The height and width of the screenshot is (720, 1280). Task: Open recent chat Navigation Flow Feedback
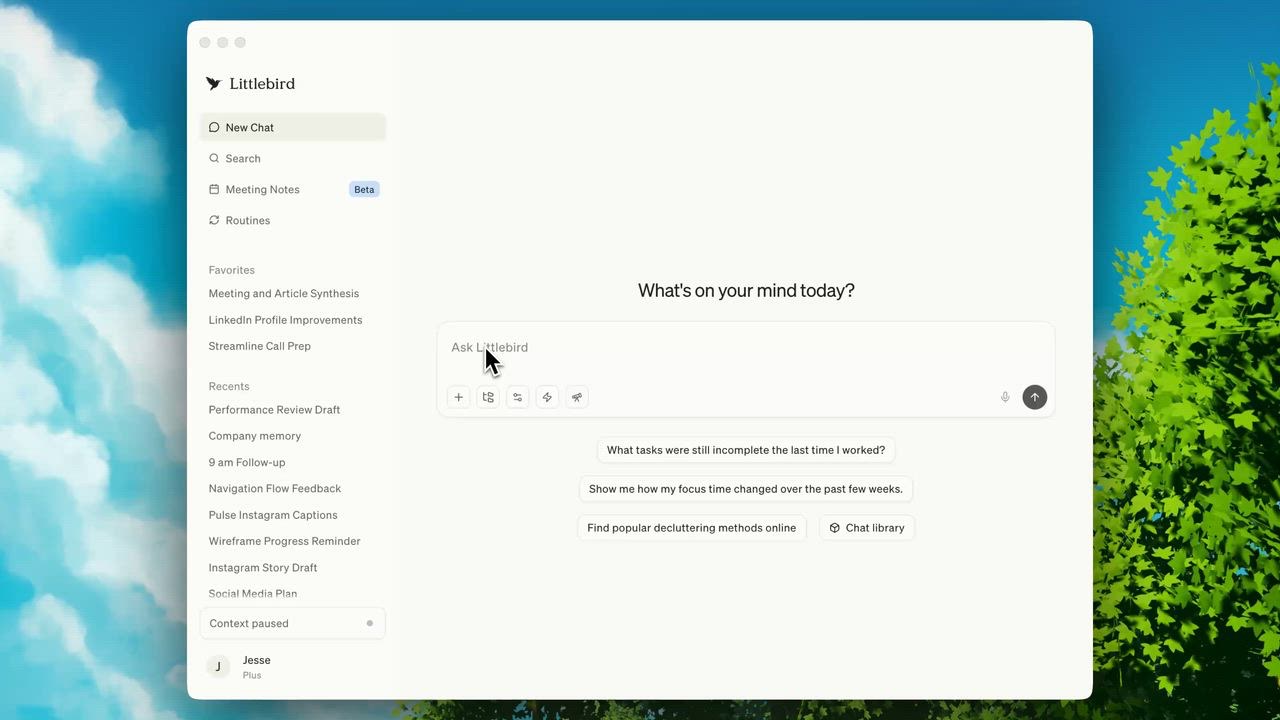[x=275, y=489]
